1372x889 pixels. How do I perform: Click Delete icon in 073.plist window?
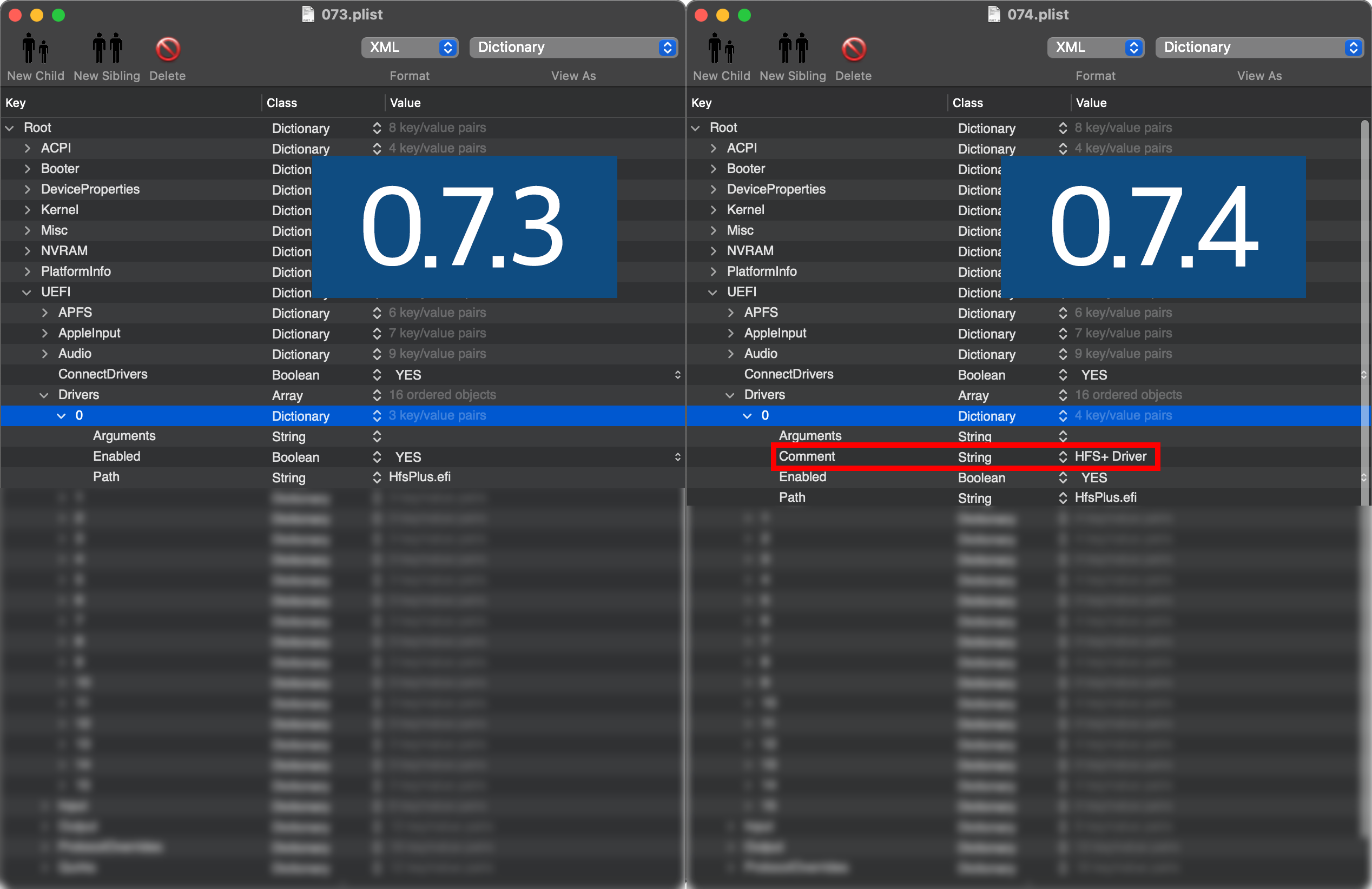[168, 48]
